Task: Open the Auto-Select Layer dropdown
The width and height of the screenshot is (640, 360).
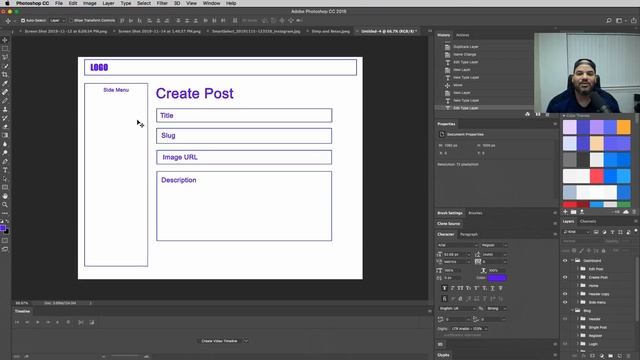Action: coord(57,20)
